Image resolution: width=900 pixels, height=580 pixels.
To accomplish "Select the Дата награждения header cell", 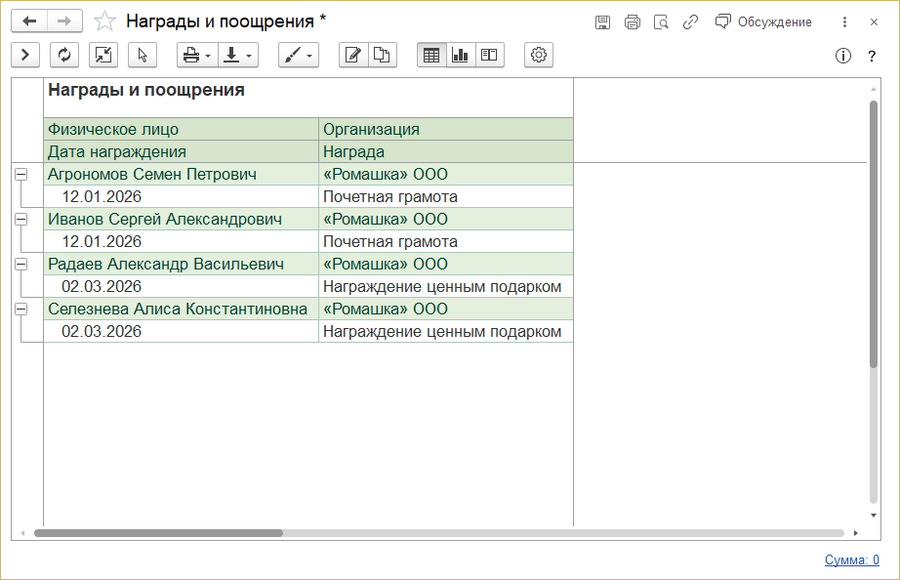I will 181,152.
